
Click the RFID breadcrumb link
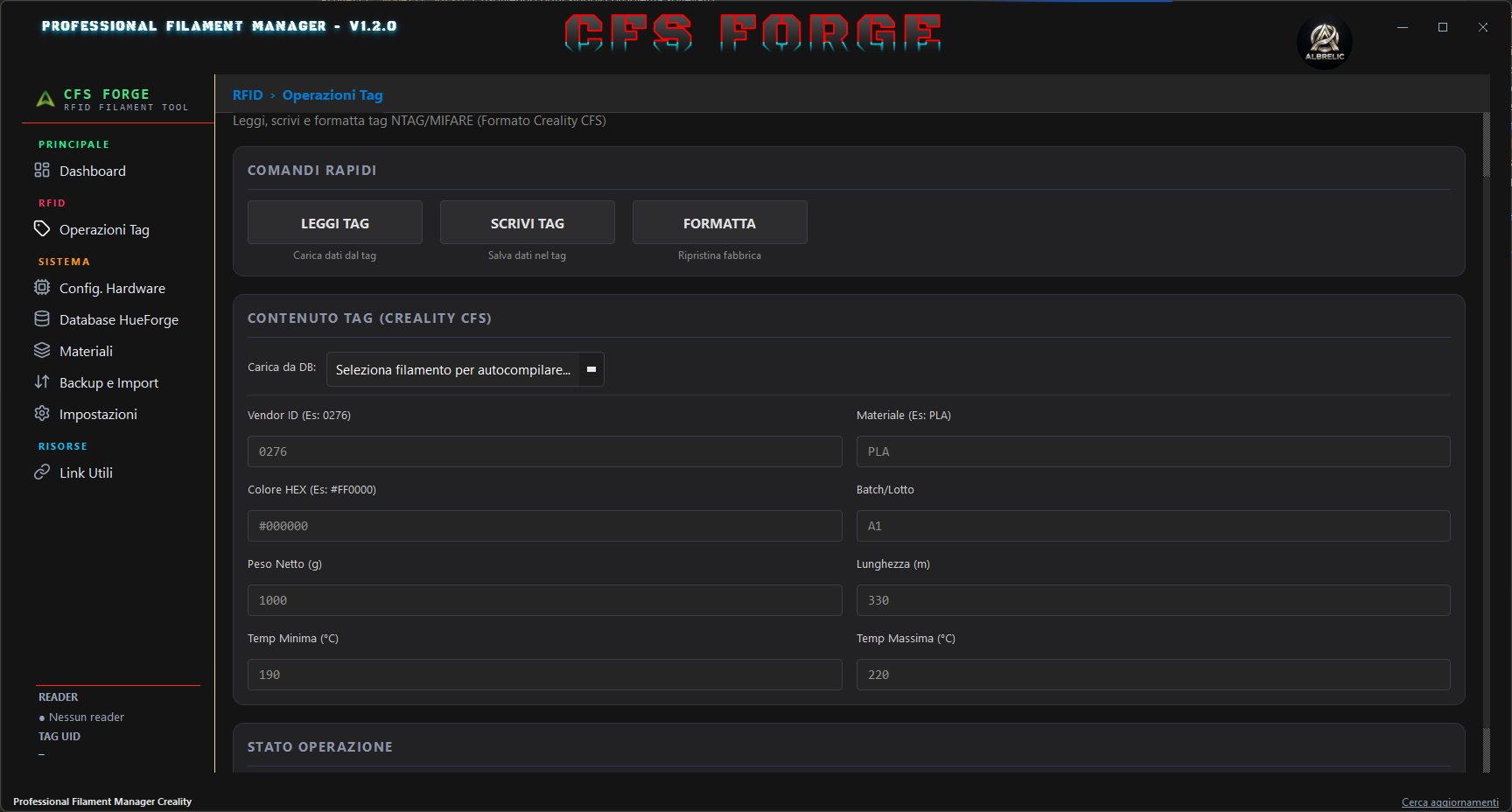[x=248, y=94]
